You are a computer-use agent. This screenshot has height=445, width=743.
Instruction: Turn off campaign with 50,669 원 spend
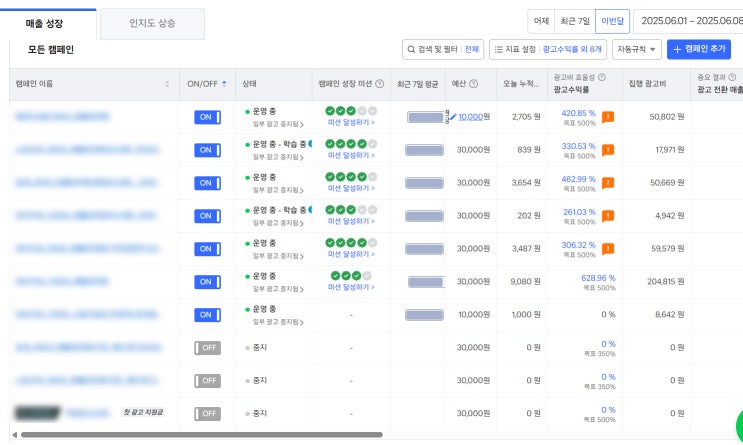208,183
